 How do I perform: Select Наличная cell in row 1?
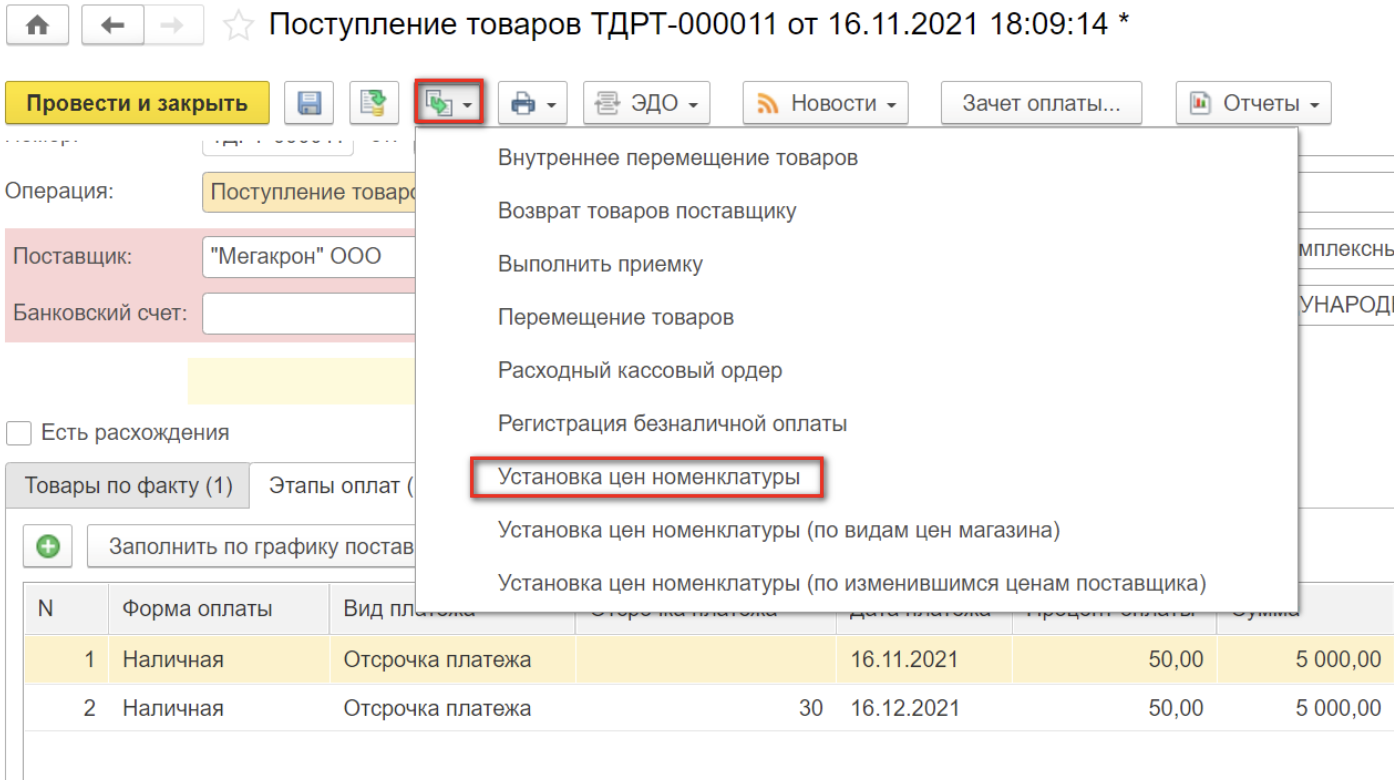(219, 659)
